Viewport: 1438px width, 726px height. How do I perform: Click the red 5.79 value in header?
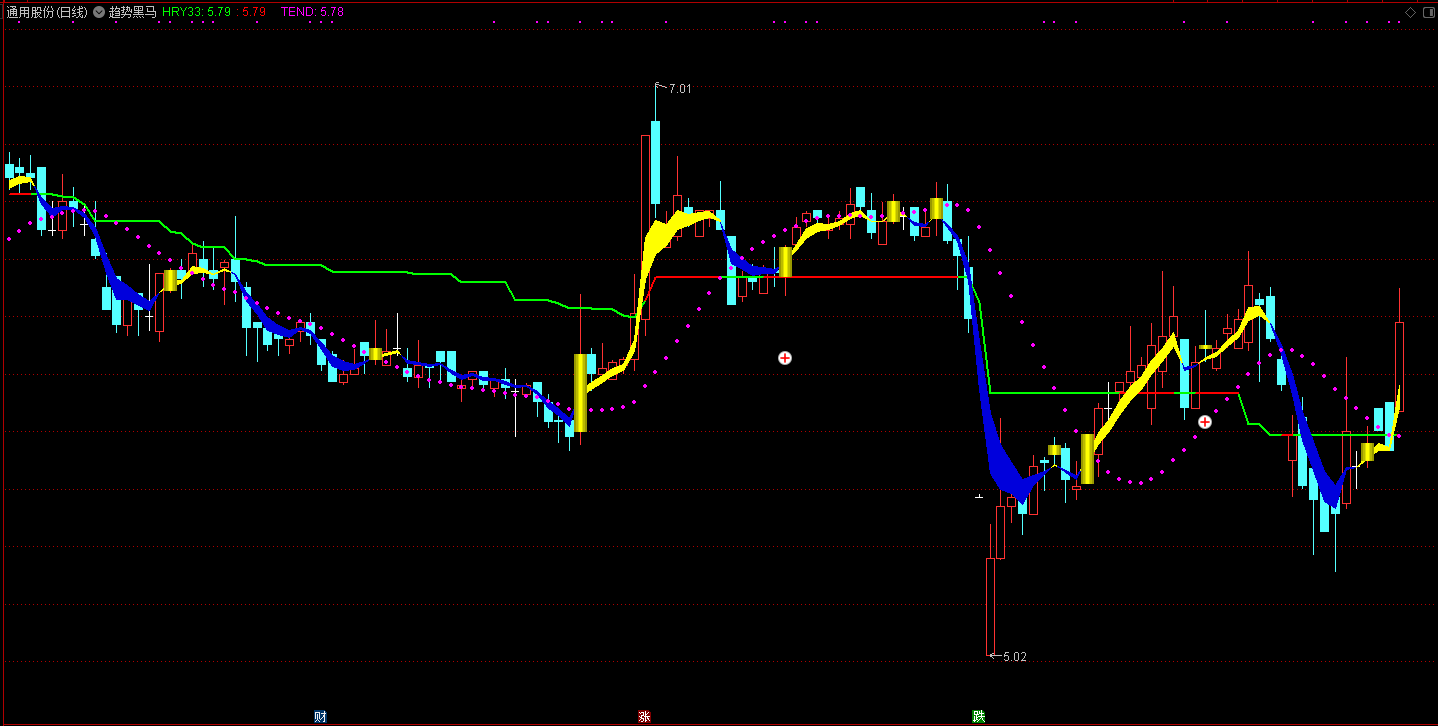tap(254, 12)
